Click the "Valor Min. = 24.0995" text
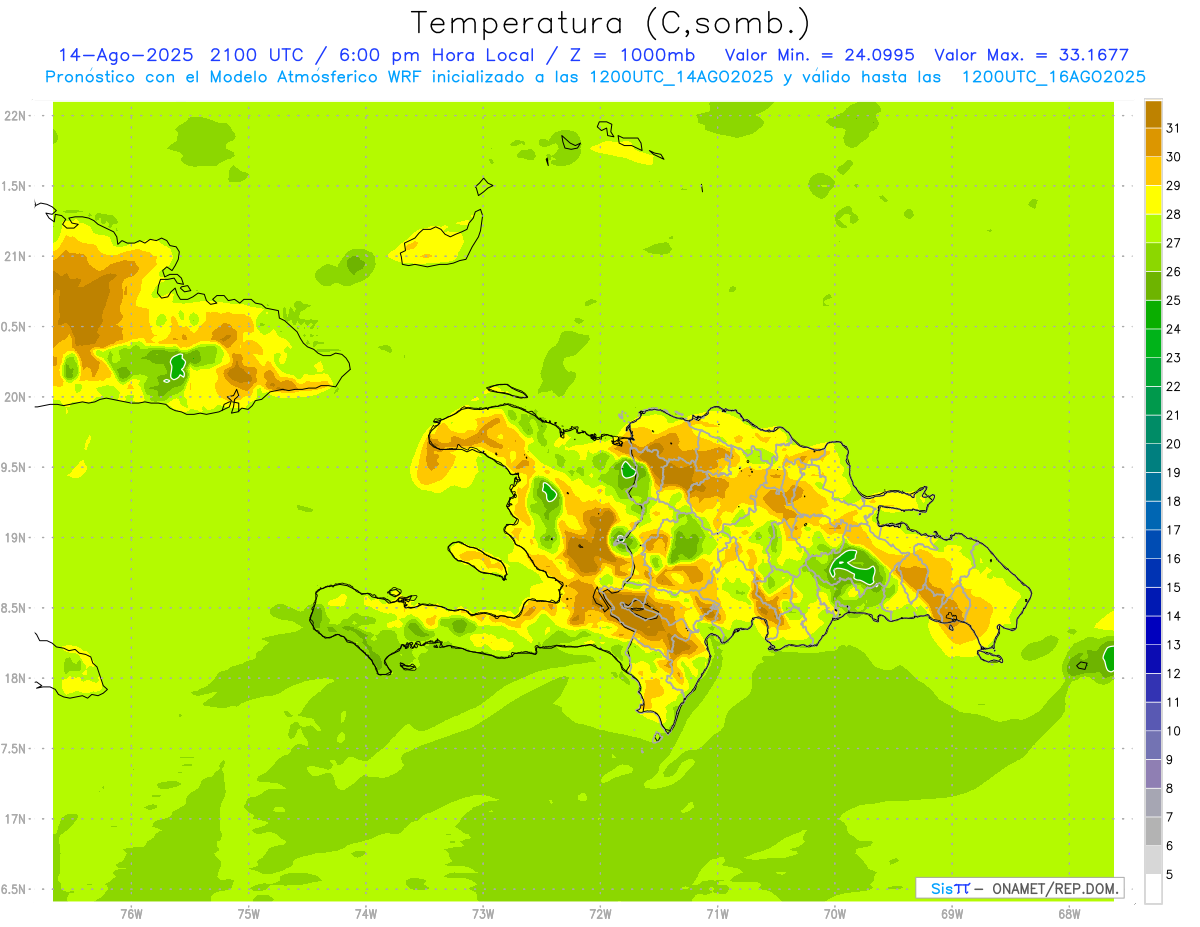 pos(819,55)
